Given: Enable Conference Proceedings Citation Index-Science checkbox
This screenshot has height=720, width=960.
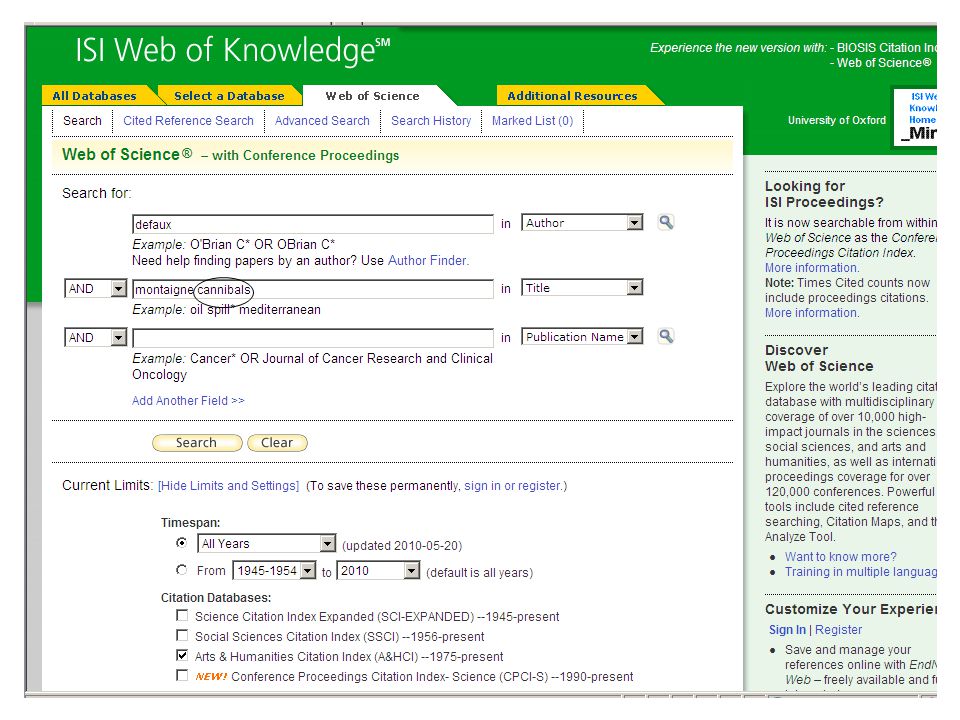Looking at the screenshot, I should tap(182, 675).
